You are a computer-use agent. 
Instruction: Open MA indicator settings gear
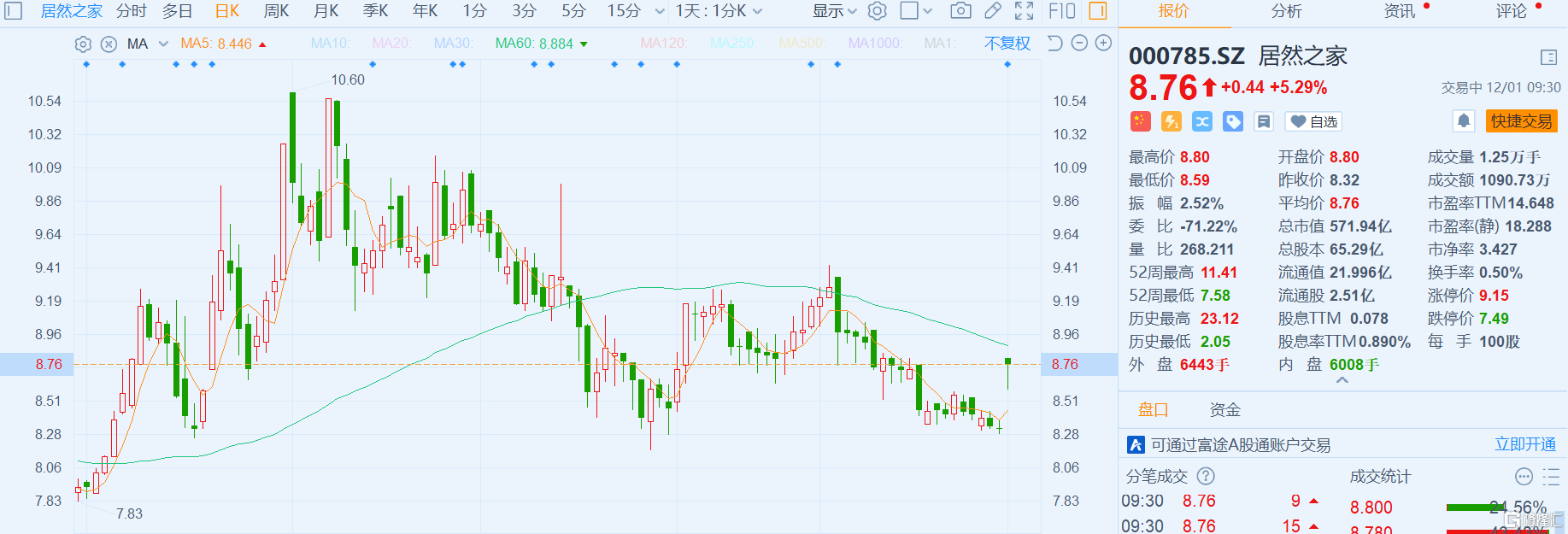tap(83, 44)
